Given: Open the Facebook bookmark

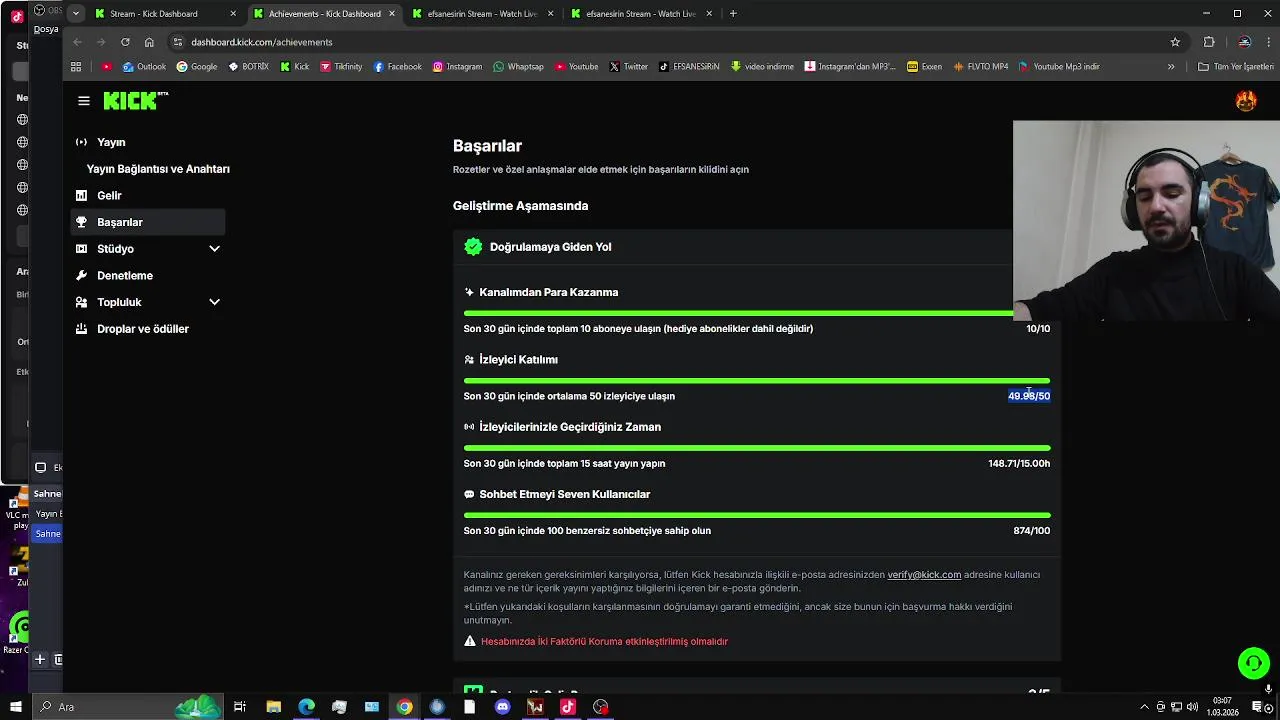Looking at the screenshot, I should point(397,67).
